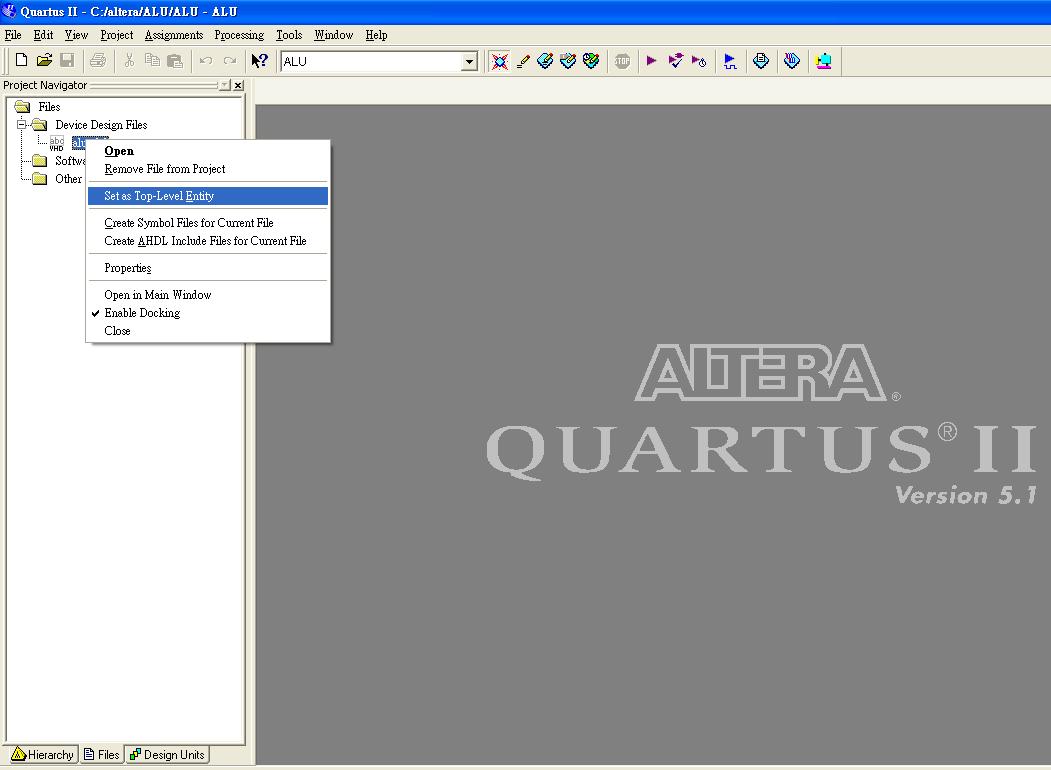Open the Programmer toolbar icon
The image size is (1051, 770).
click(x=792, y=61)
